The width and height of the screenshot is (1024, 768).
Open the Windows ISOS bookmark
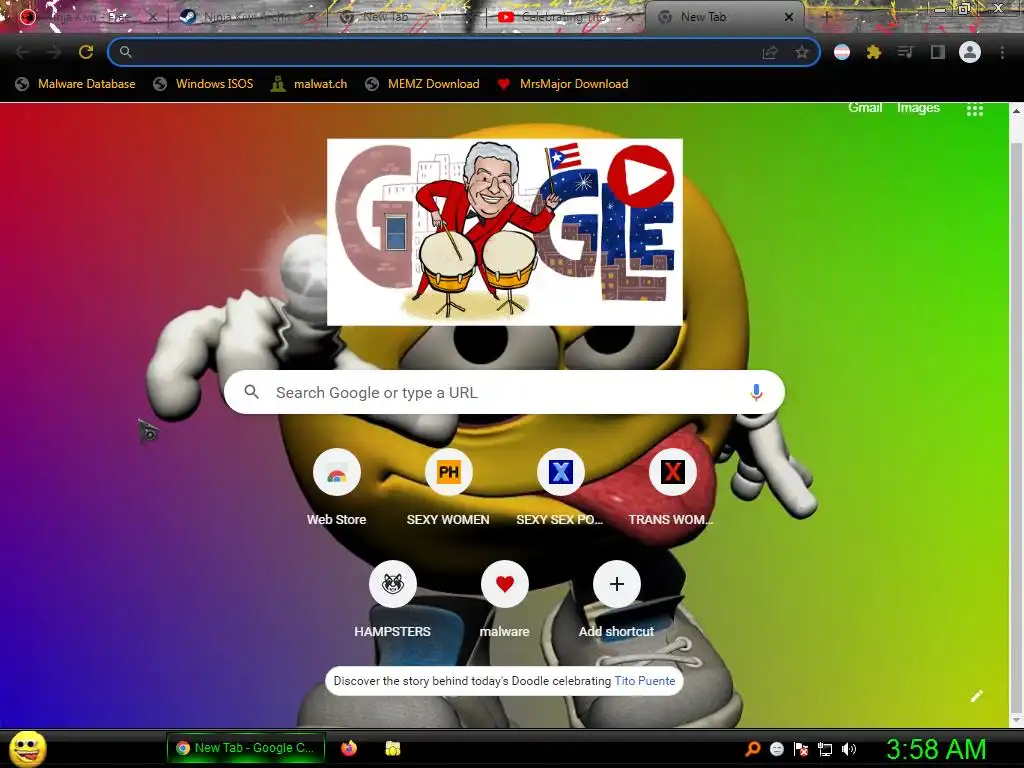203,84
